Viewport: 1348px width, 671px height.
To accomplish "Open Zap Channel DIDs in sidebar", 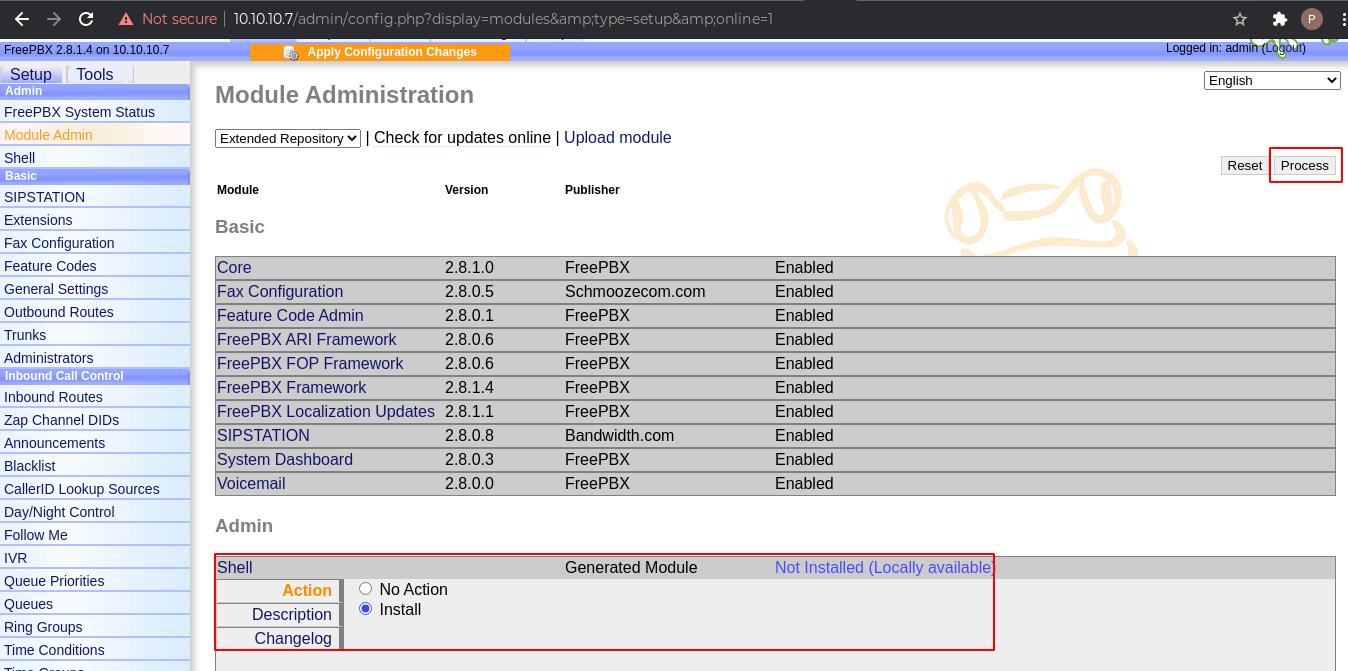I will coord(94,420).
